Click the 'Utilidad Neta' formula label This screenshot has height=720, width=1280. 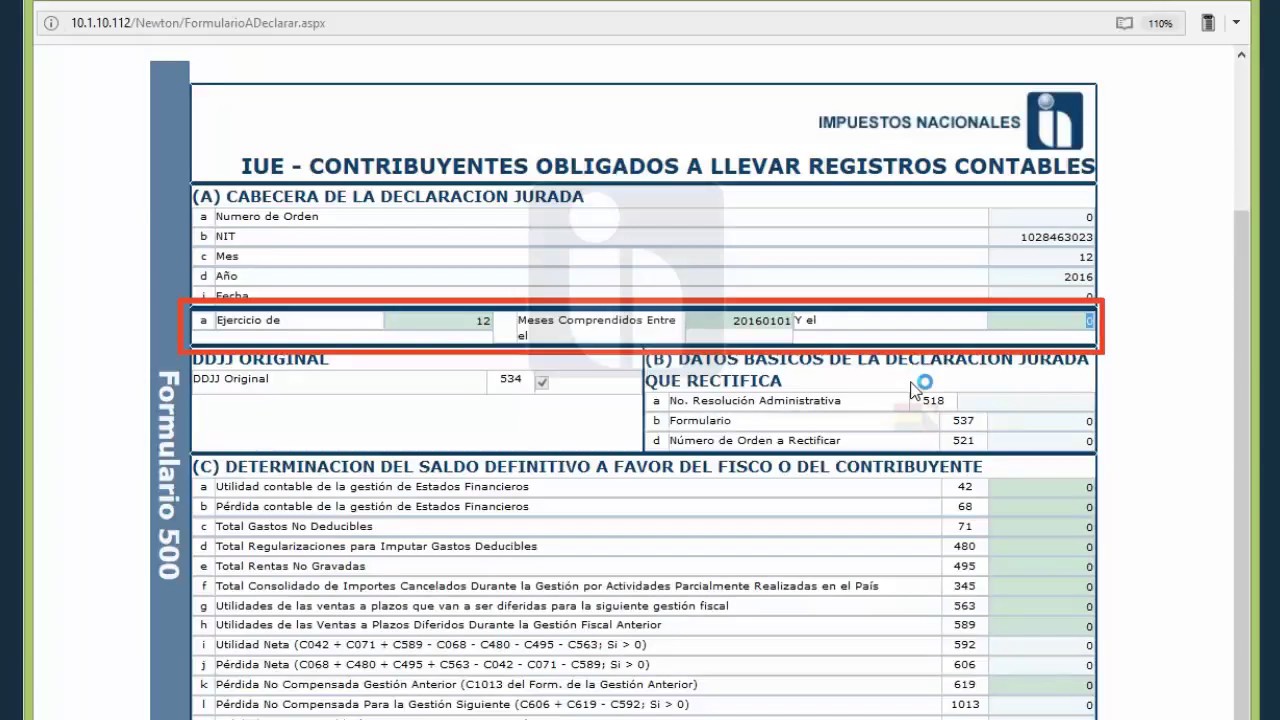(x=431, y=645)
